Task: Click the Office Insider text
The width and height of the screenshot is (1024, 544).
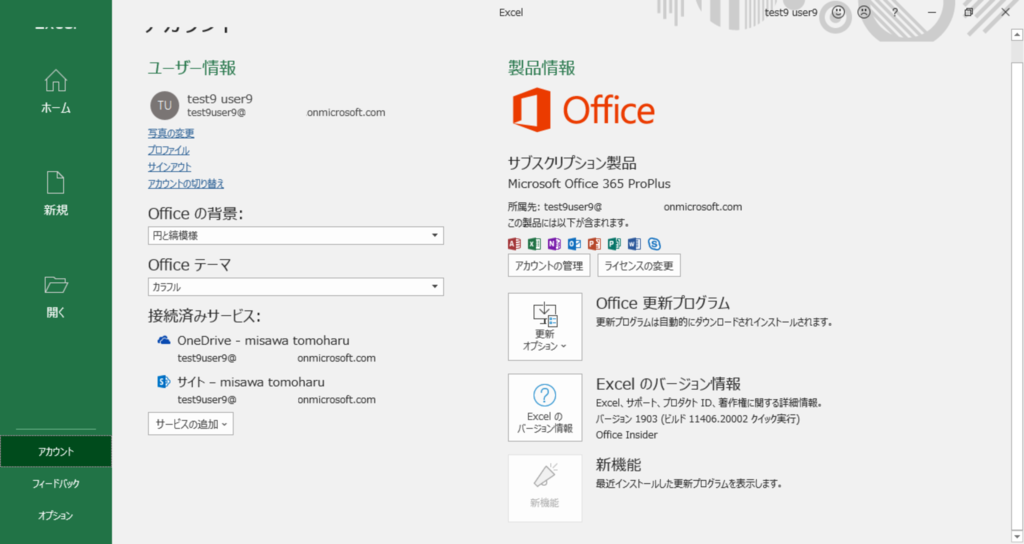Action: (x=626, y=435)
